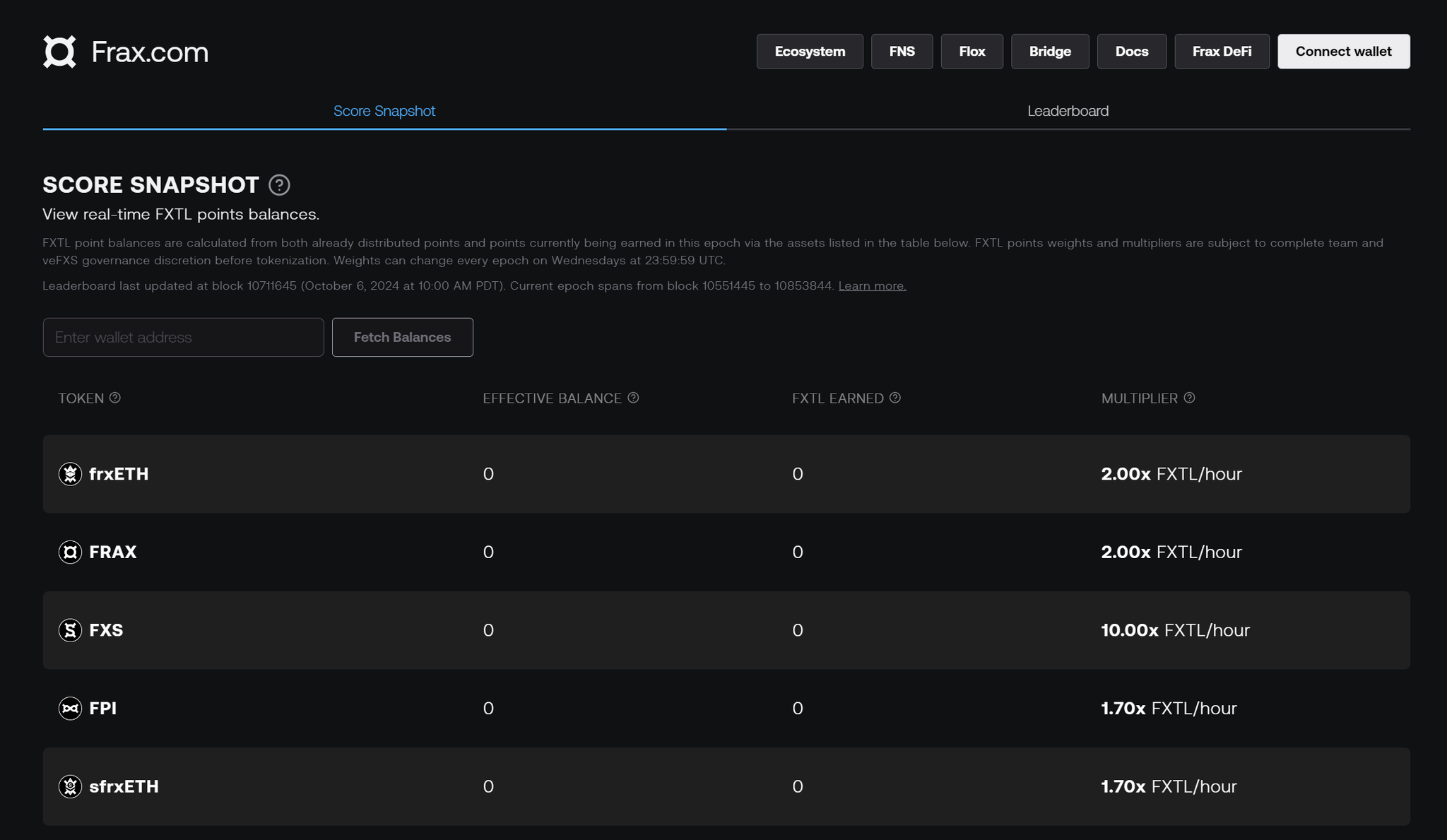Click the Fetch Balances button
Viewport: 1447px width, 840px height.
point(403,337)
